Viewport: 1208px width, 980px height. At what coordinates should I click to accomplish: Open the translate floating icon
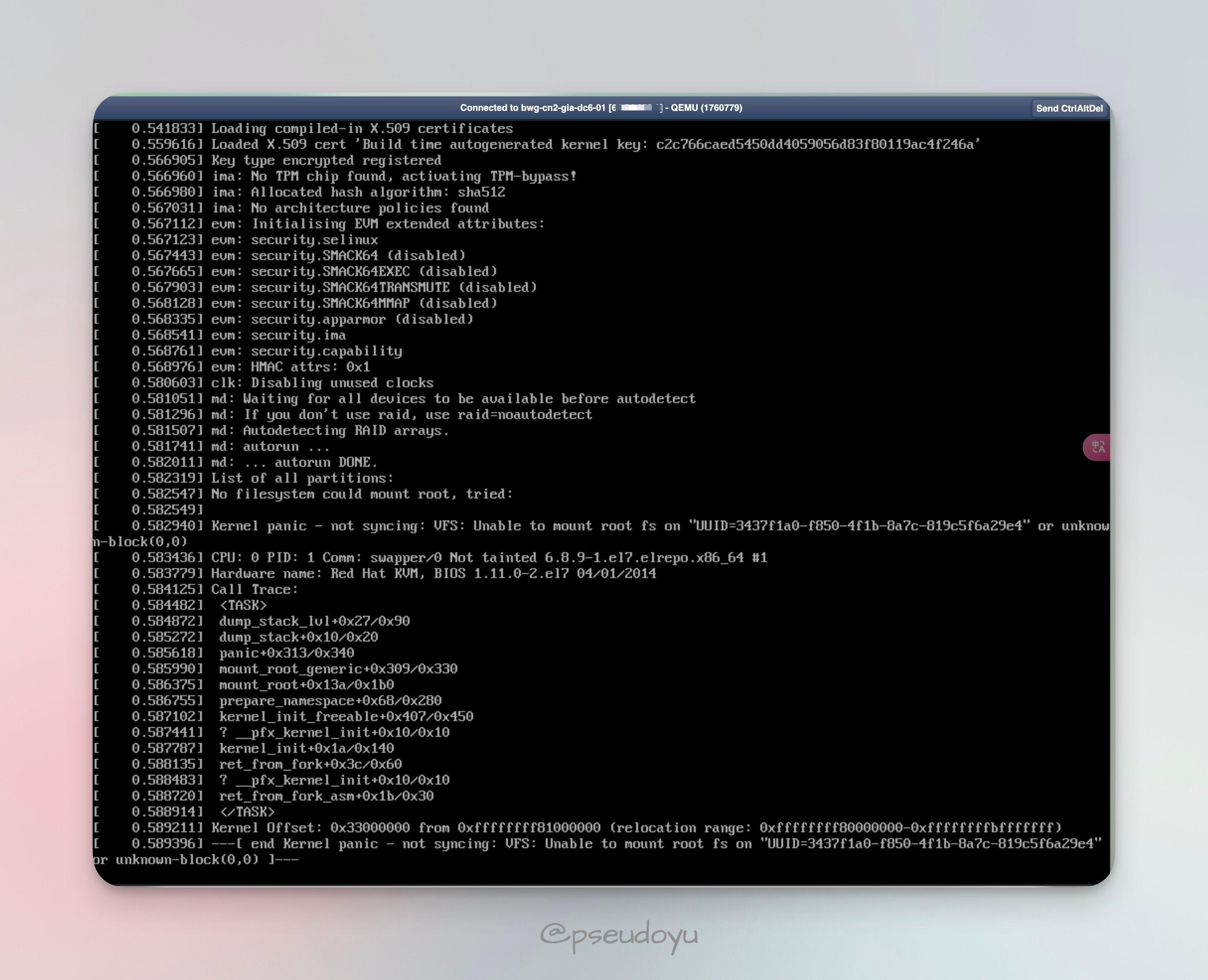click(1097, 447)
